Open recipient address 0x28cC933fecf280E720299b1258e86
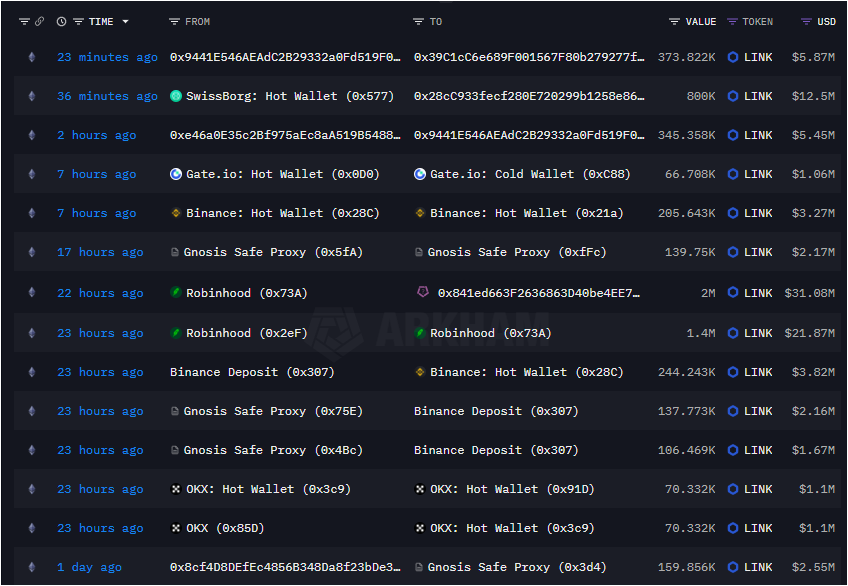 point(529,96)
